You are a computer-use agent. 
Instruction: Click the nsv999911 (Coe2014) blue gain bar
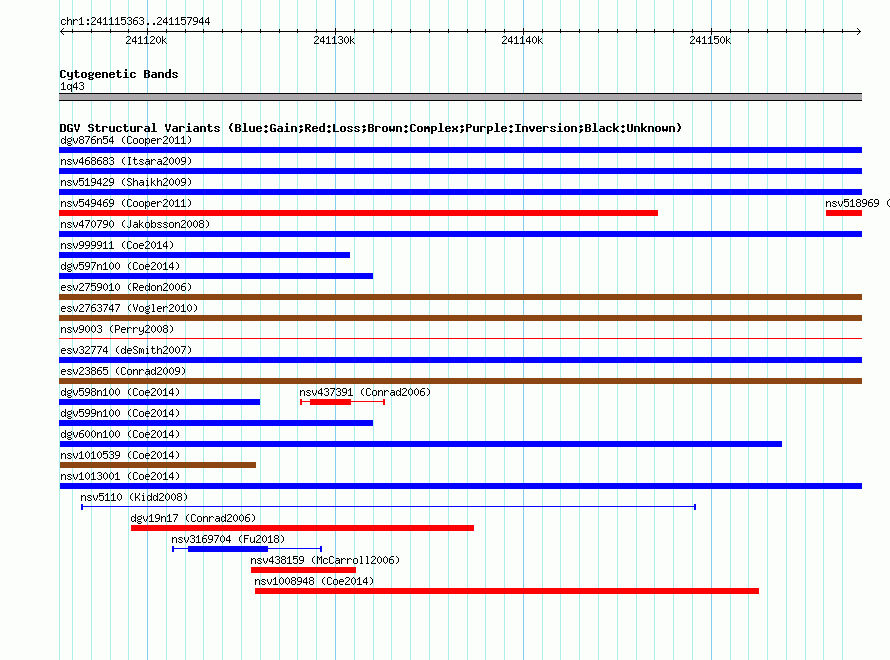coord(204,255)
